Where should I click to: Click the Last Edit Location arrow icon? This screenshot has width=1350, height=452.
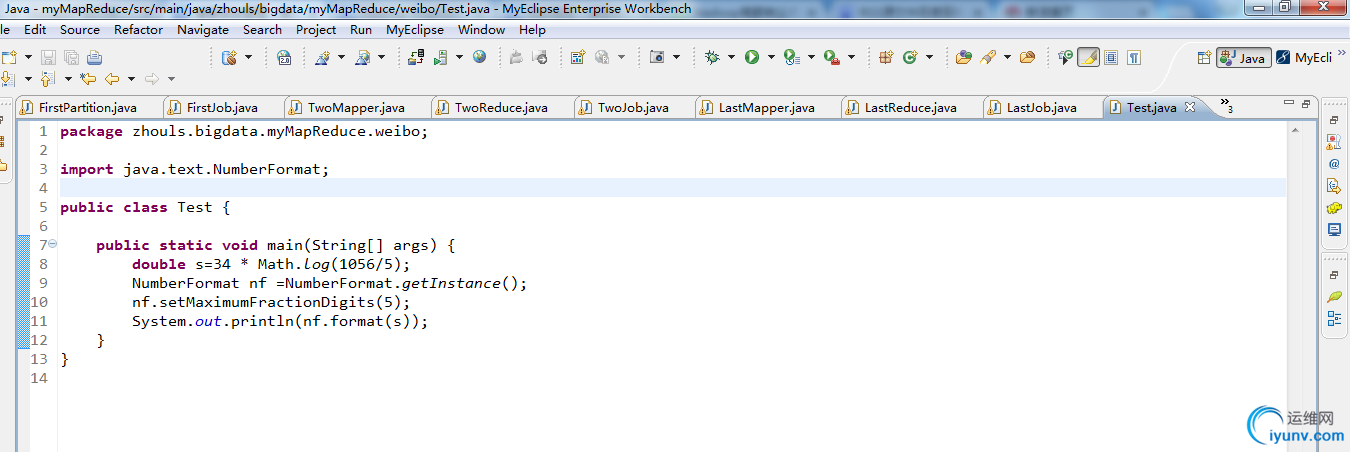[88, 79]
